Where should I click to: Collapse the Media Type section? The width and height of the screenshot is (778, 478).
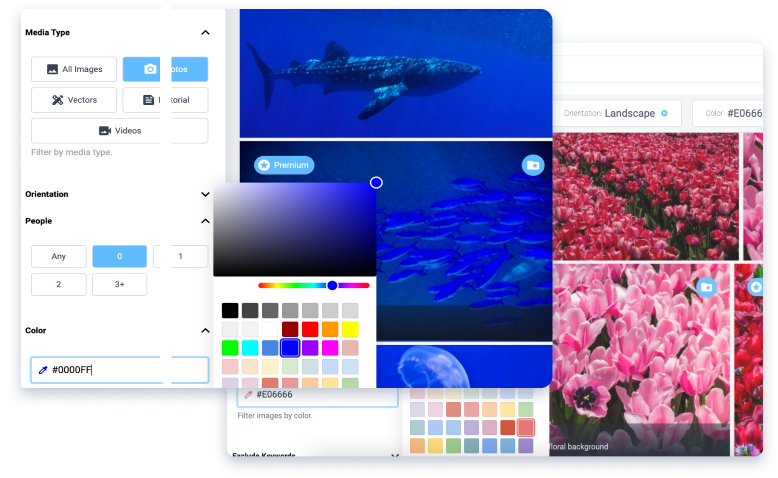205,33
